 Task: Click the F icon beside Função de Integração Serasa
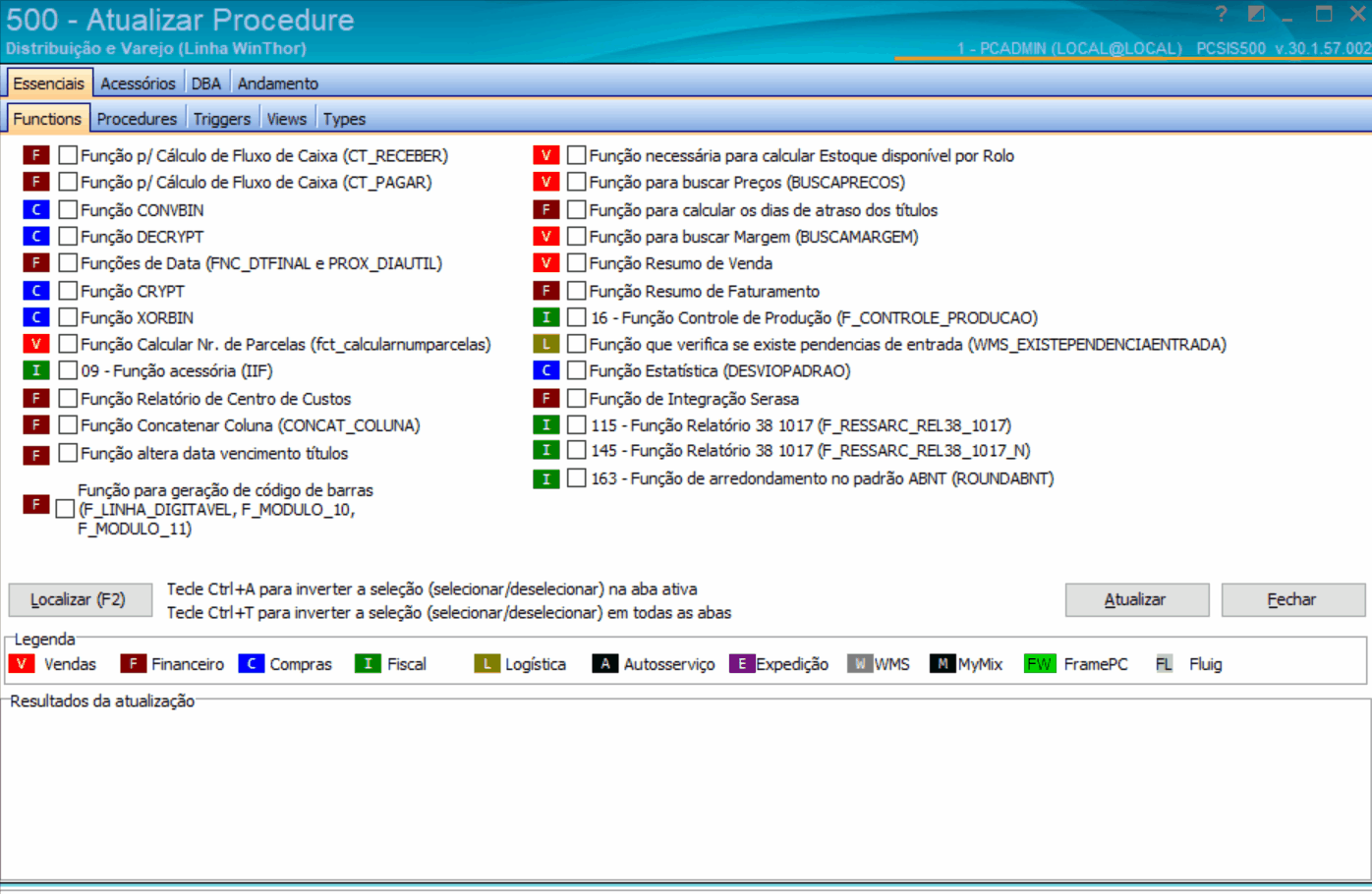pos(546,398)
